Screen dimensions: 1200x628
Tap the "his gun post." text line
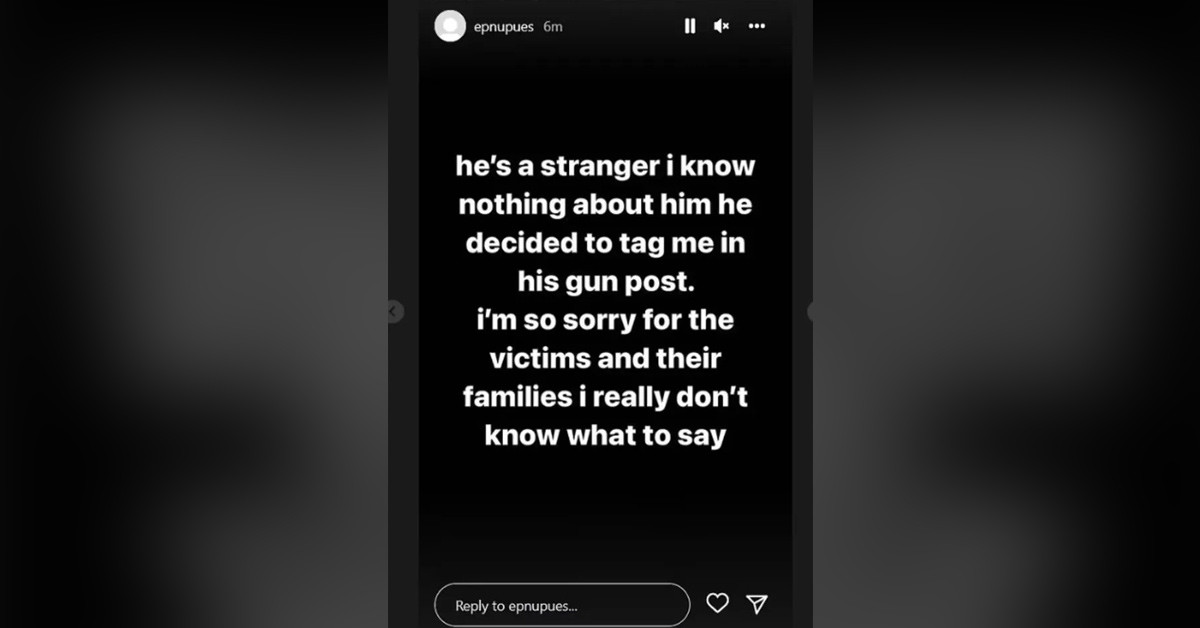(605, 282)
